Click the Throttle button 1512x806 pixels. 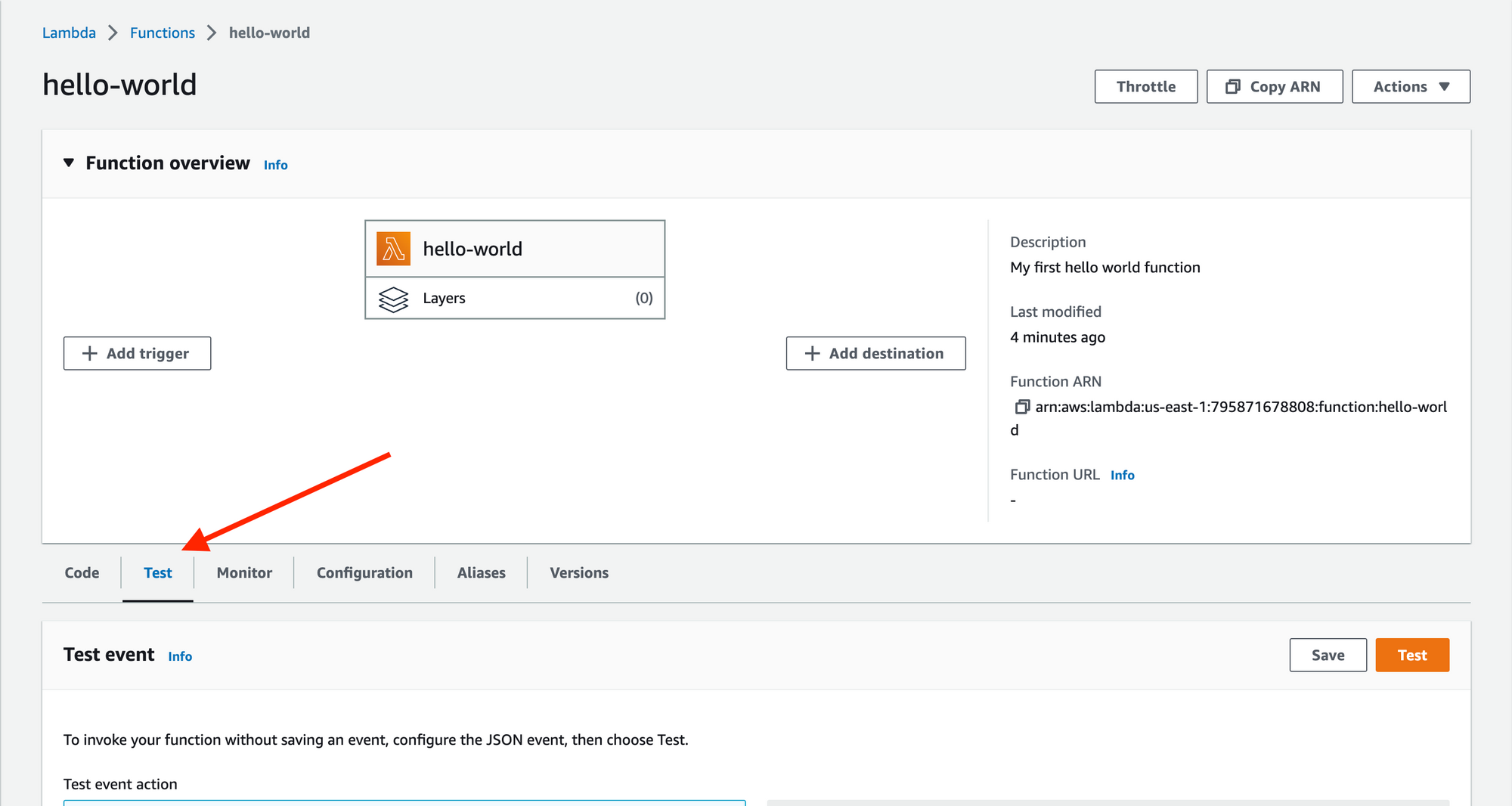point(1146,86)
